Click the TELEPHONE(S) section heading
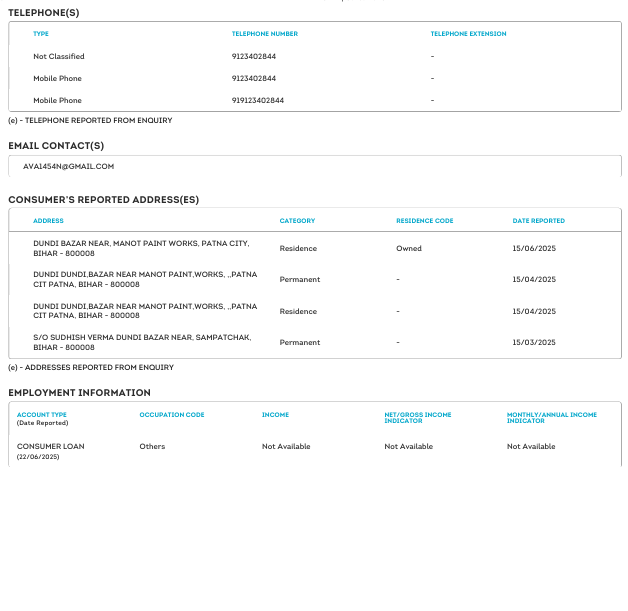The image size is (628, 611). tap(44, 13)
